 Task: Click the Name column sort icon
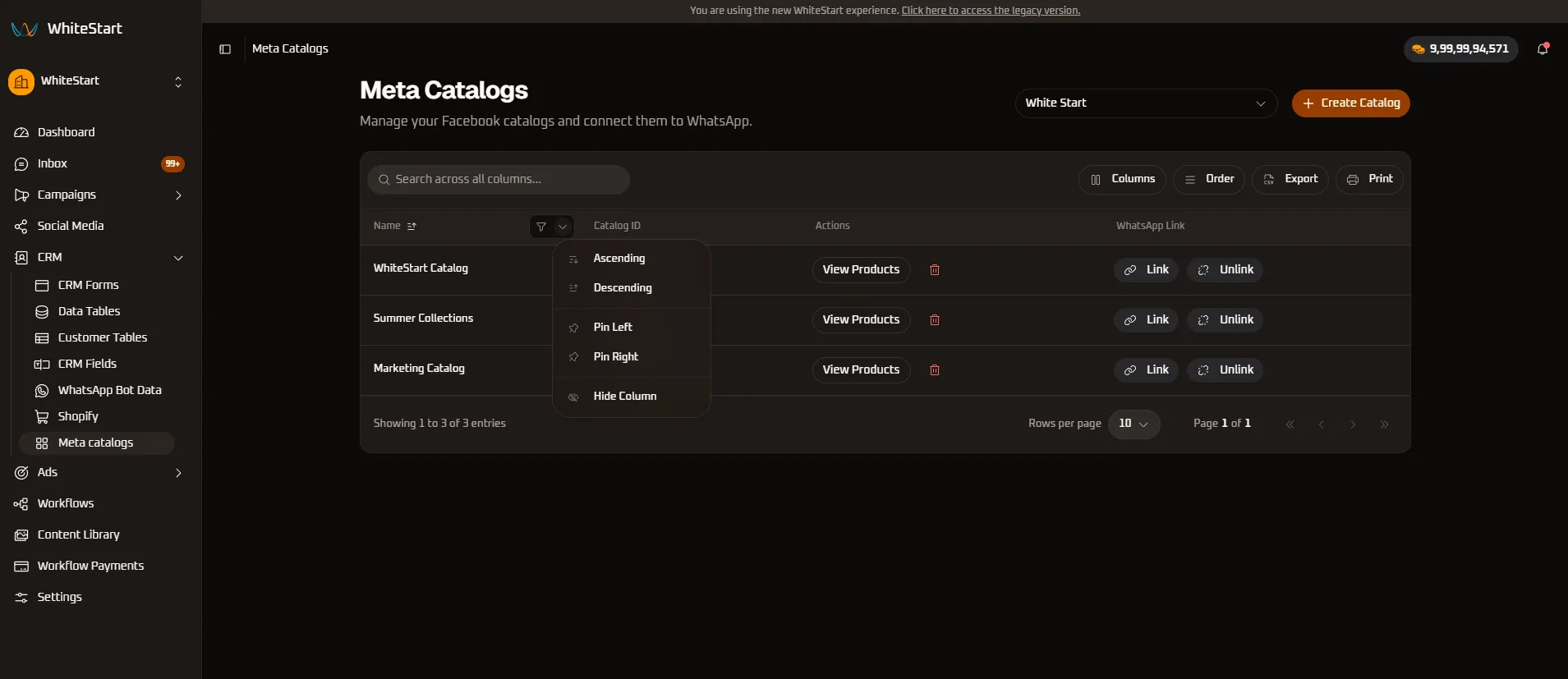pos(412,226)
